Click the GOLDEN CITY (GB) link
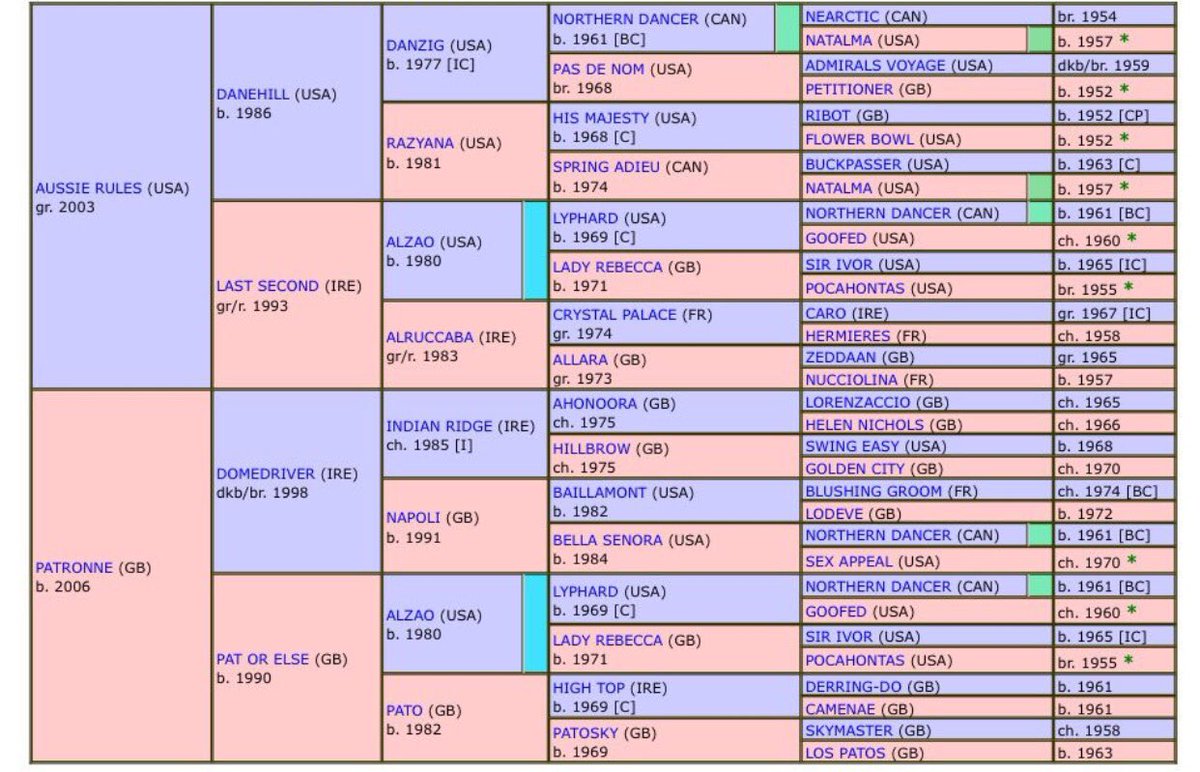1200x772 pixels. pyautogui.click(x=873, y=469)
